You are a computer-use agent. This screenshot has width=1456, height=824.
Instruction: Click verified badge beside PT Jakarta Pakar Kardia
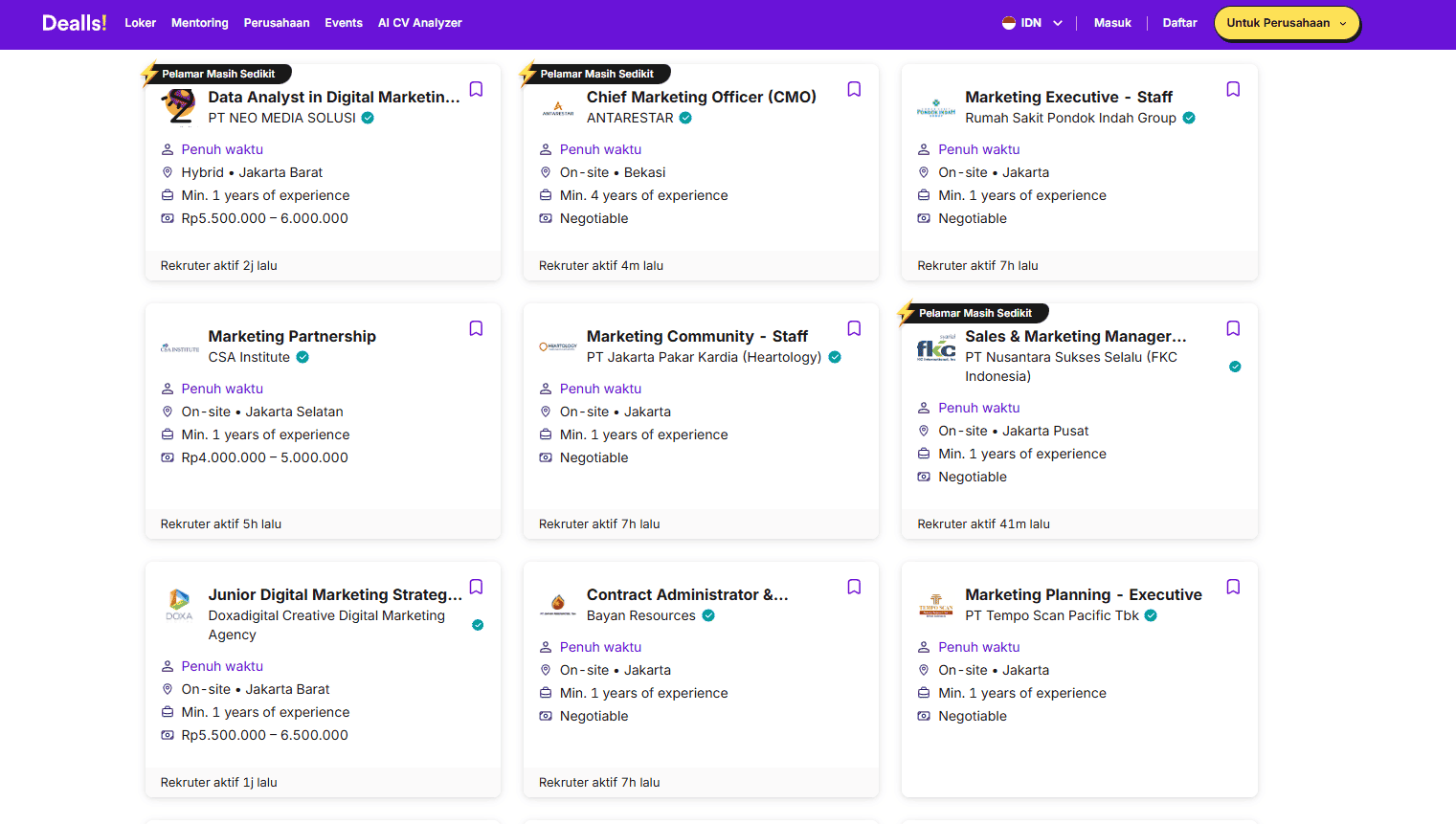pyautogui.click(x=835, y=357)
